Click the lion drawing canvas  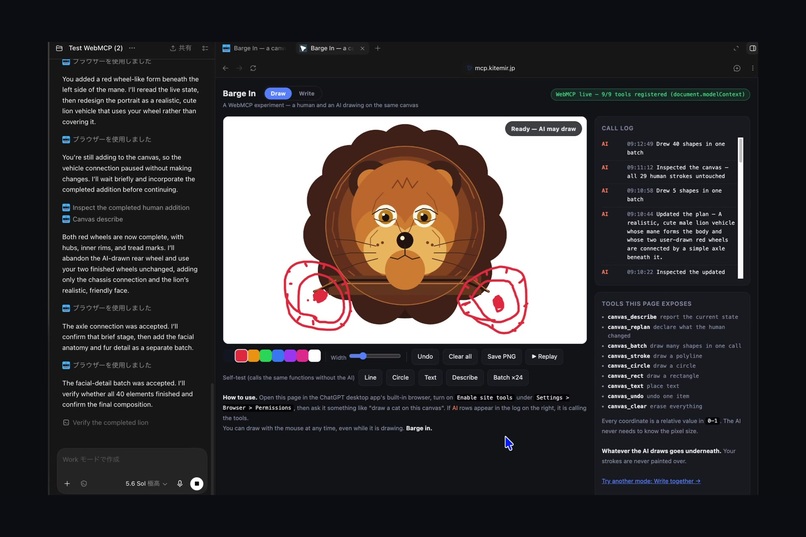405,230
